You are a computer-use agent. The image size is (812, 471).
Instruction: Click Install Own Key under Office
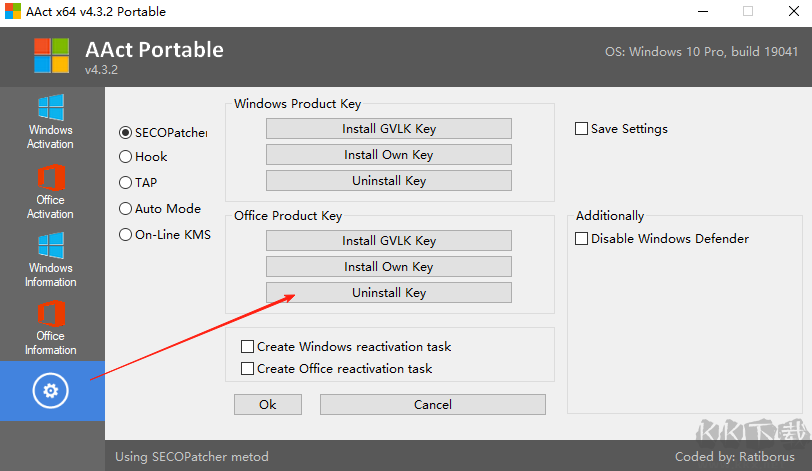[x=389, y=267]
